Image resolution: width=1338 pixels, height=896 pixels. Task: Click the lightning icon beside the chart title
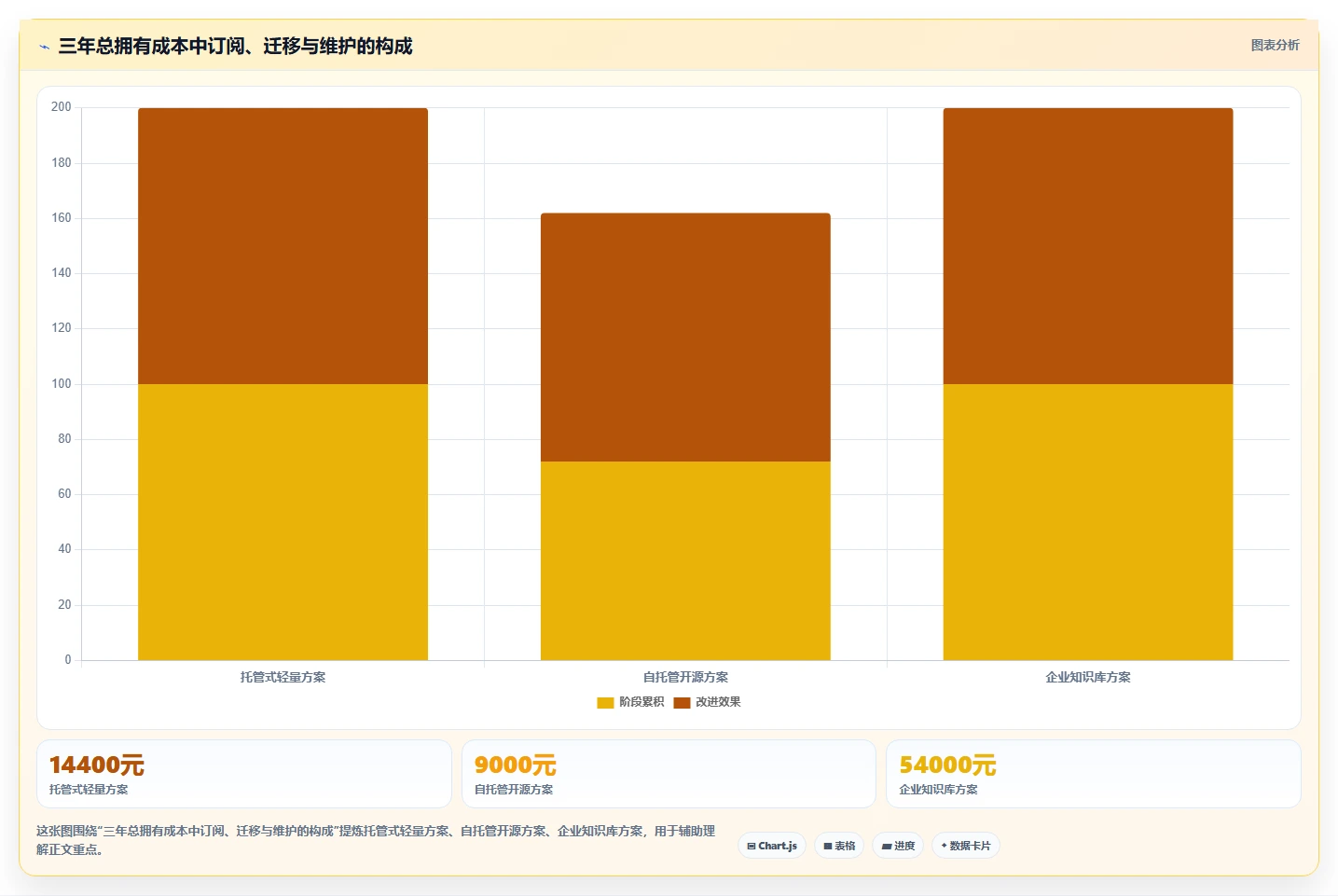(44, 47)
